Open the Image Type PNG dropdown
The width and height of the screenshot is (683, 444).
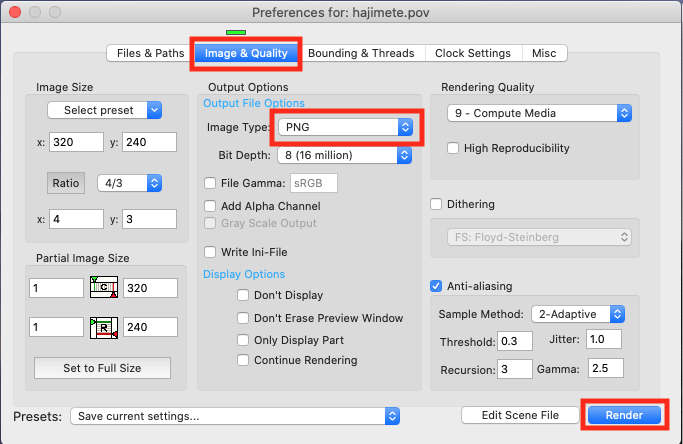[x=346, y=128]
